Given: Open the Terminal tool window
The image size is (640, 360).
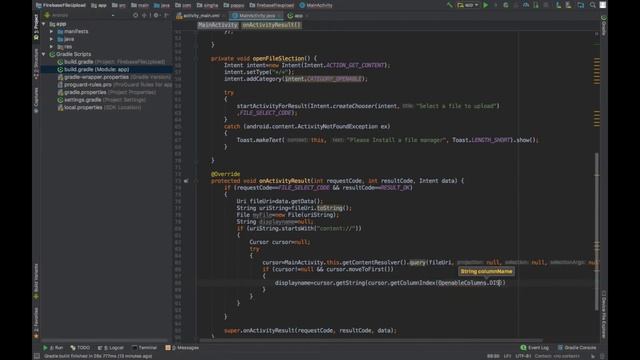Looking at the screenshot, I should pos(144,348).
